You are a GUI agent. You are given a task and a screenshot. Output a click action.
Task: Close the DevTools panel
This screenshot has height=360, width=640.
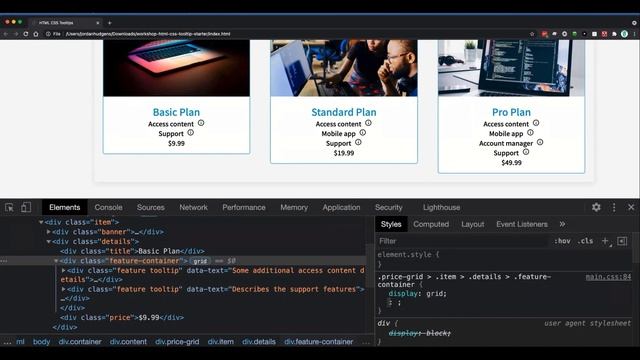coord(631,207)
